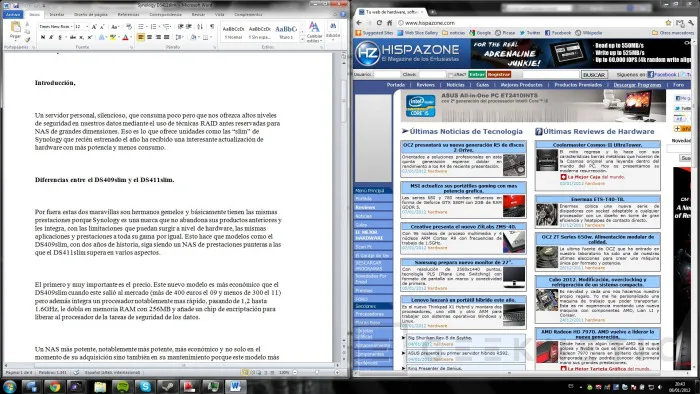Click the Pegar paste icon

pos(15,28)
